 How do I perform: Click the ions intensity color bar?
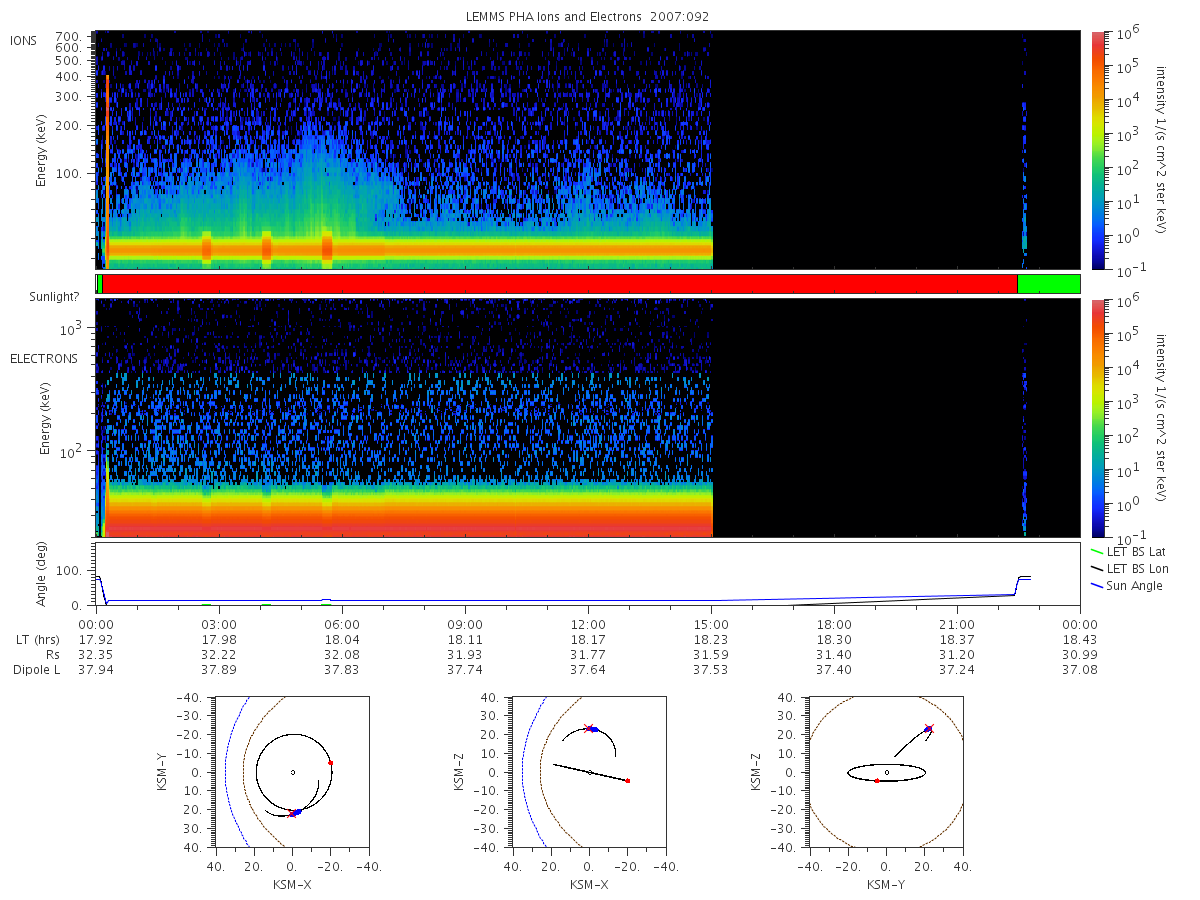[1098, 150]
